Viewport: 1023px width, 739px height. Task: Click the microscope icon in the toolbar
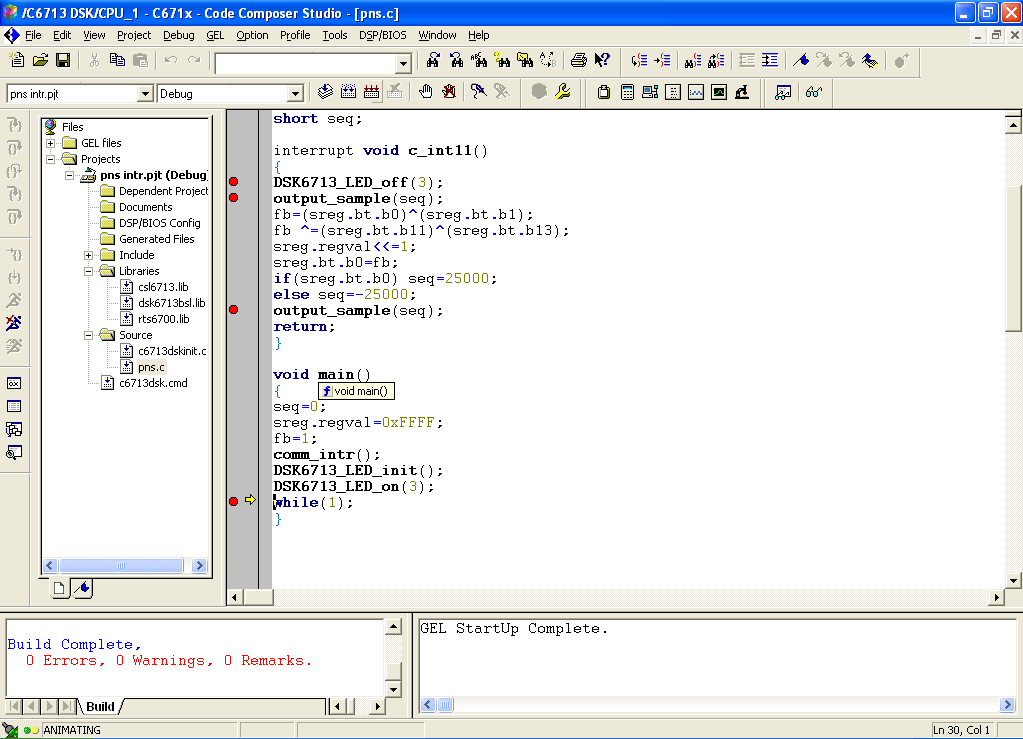[x=742, y=92]
